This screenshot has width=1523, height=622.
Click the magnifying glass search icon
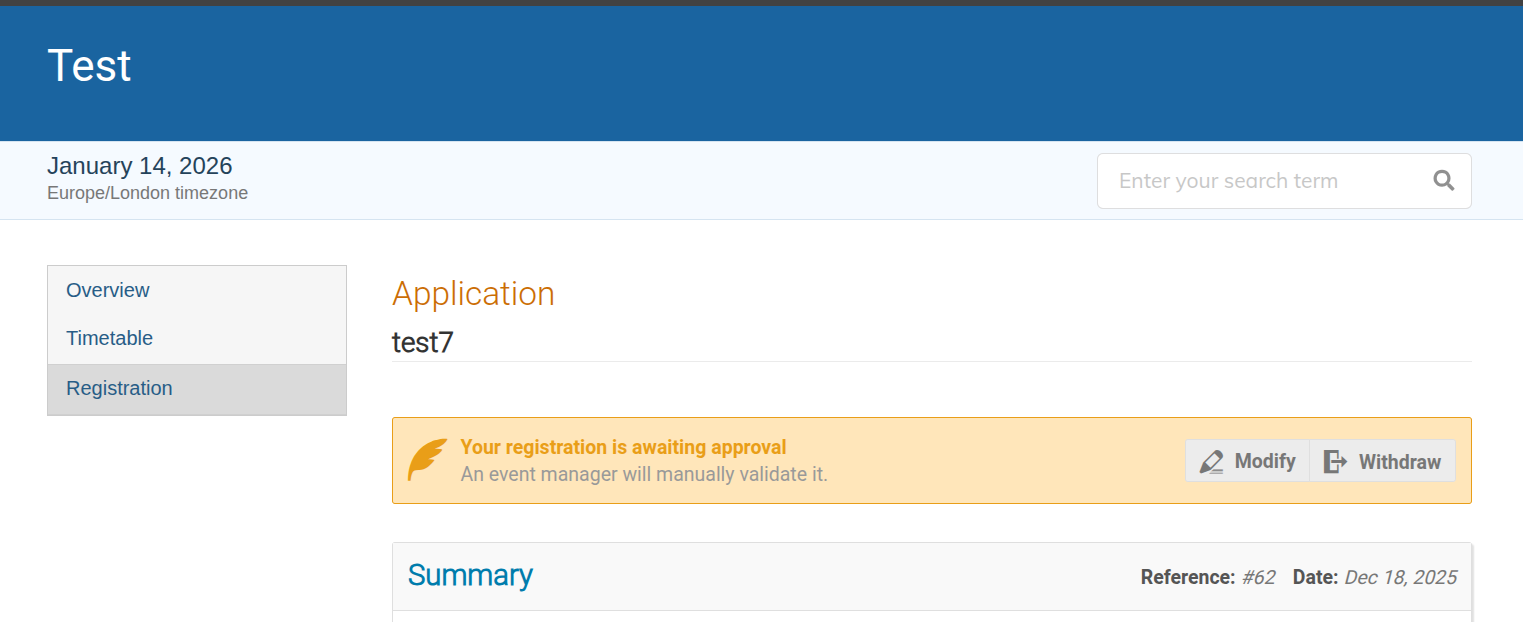point(1443,181)
